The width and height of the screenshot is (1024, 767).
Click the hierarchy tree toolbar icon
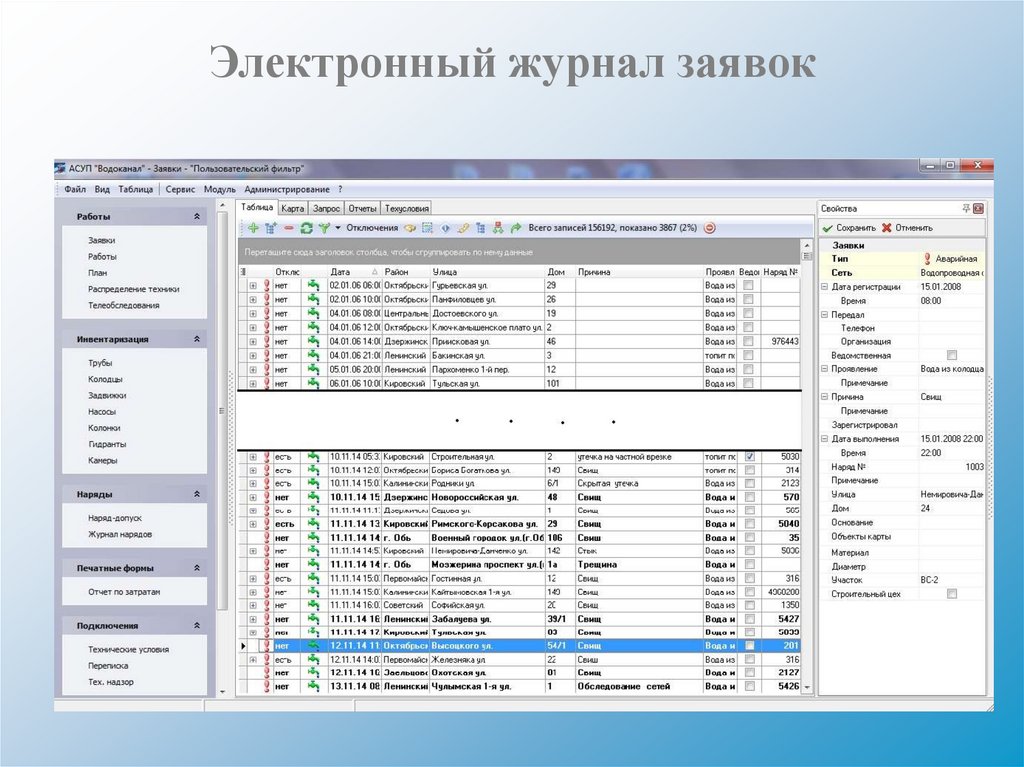498,228
